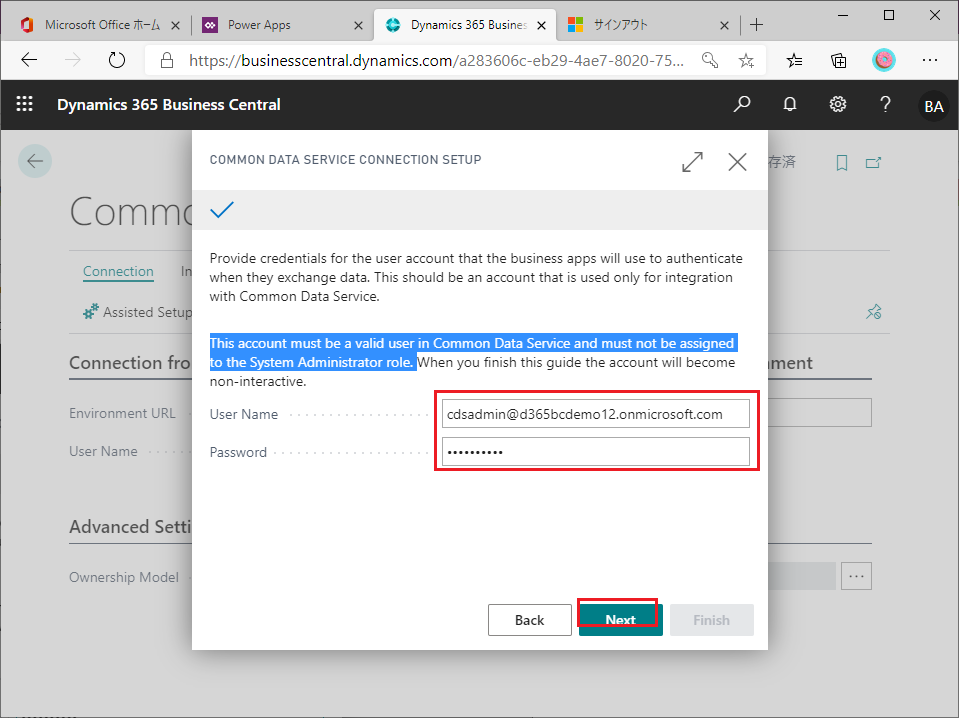Screen dimensions: 959x718
Task: Open the Business Central search magnifier
Action: pos(742,105)
